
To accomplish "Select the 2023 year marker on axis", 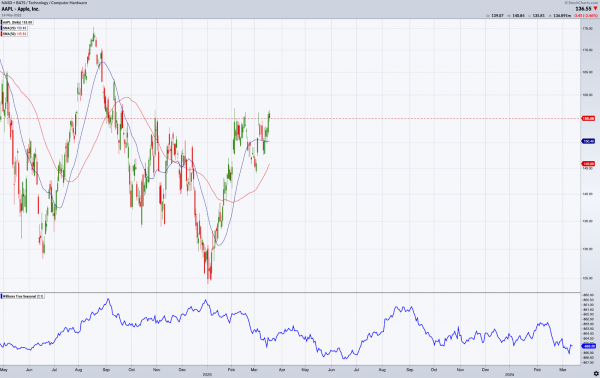I will click(x=207, y=374).
